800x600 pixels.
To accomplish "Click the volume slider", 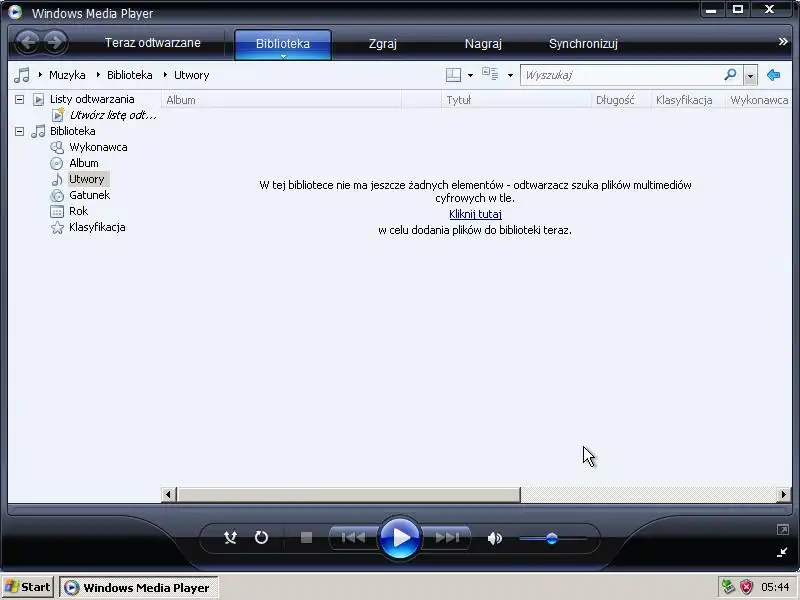I will click(x=553, y=538).
